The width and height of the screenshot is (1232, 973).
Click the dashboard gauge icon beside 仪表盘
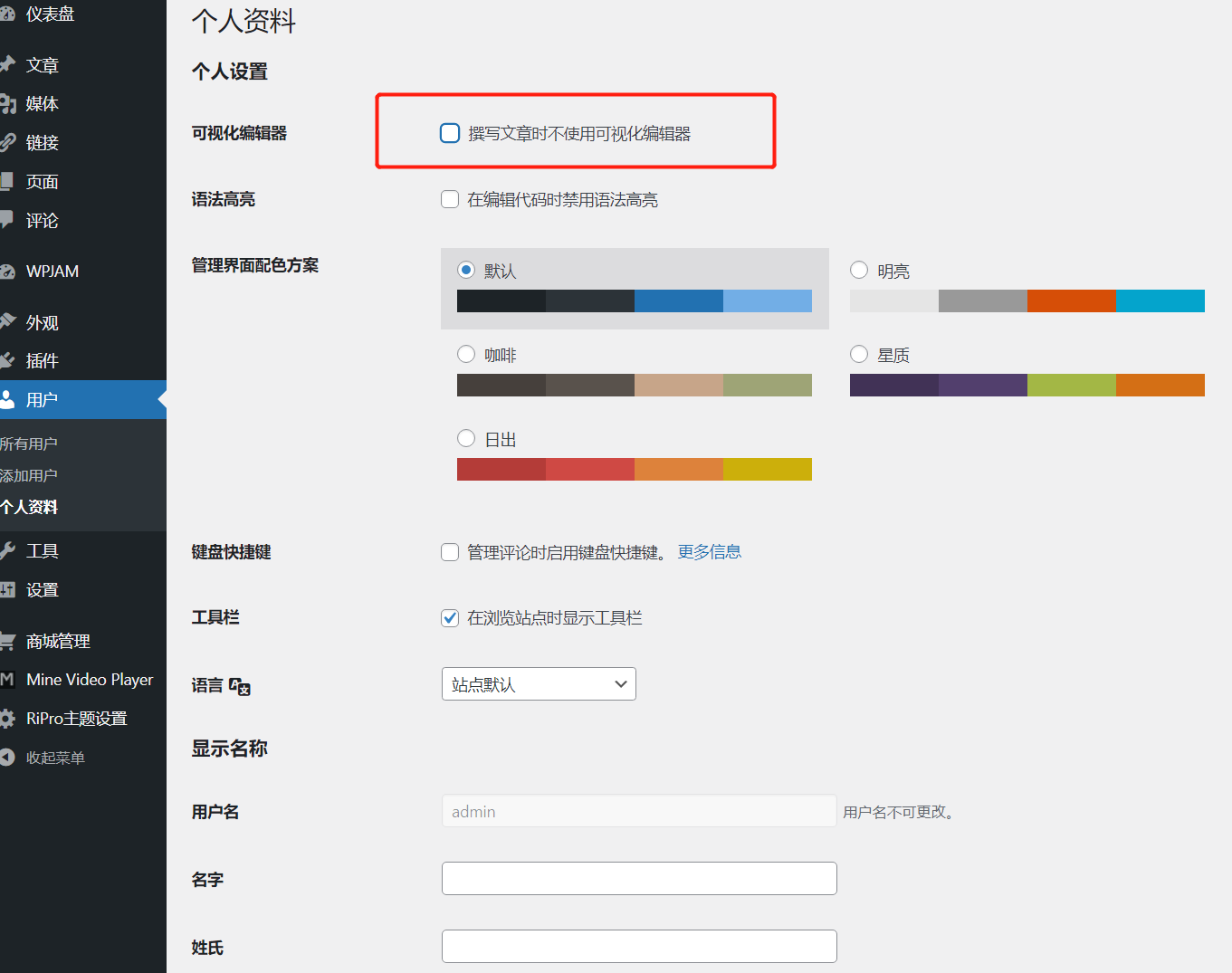click(7, 14)
